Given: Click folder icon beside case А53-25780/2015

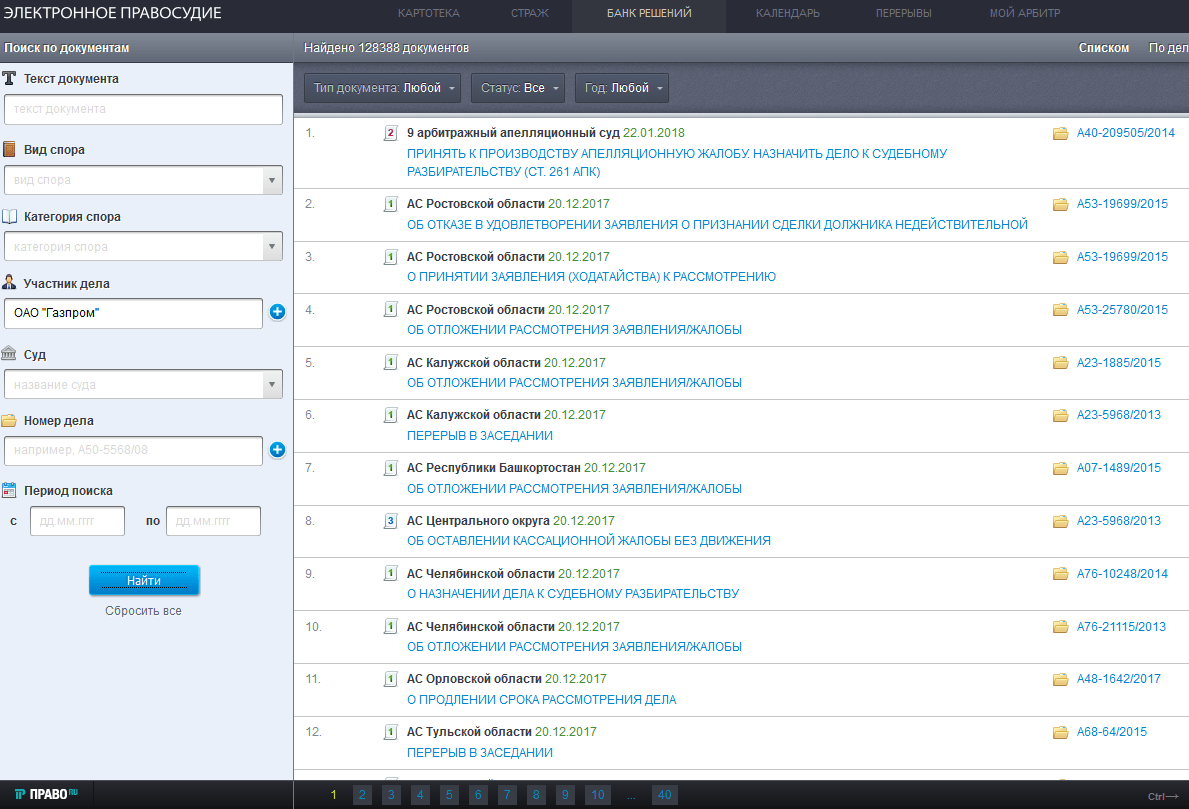Looking at the screenshot, I should (x=1061, y=310).
